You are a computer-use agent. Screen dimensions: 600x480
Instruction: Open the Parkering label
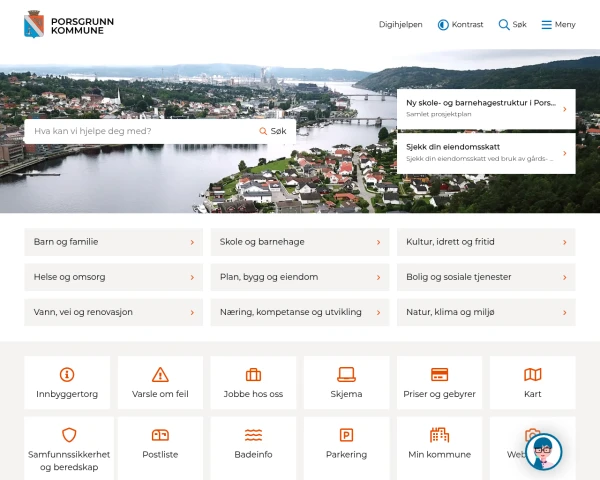(x=346, y=454)
